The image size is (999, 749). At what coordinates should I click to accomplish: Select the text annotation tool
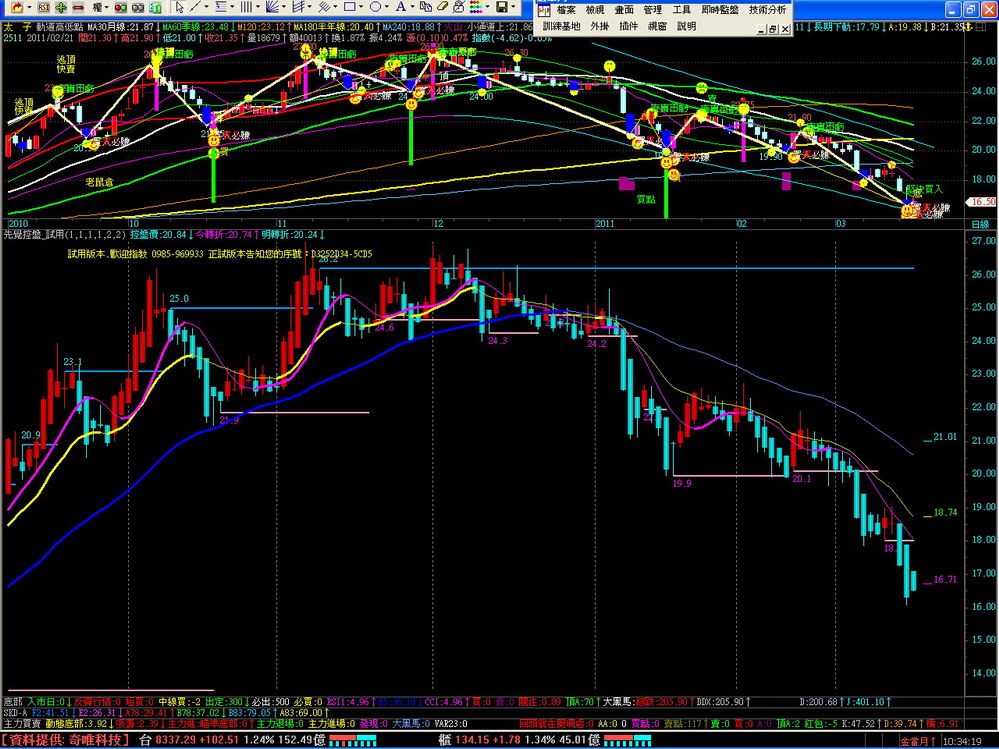coord(400,7)
